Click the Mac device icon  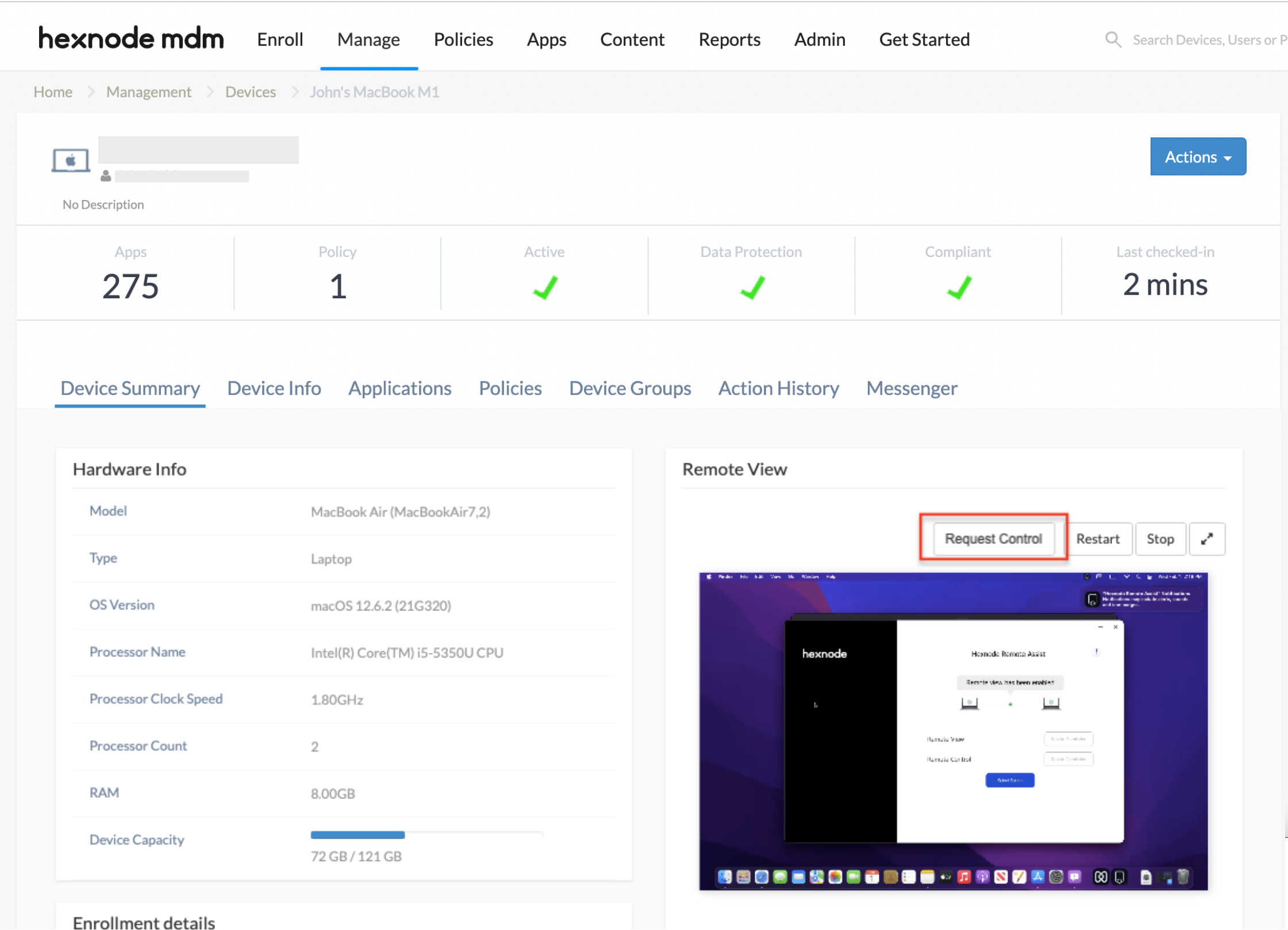click(x=71, y=160)
